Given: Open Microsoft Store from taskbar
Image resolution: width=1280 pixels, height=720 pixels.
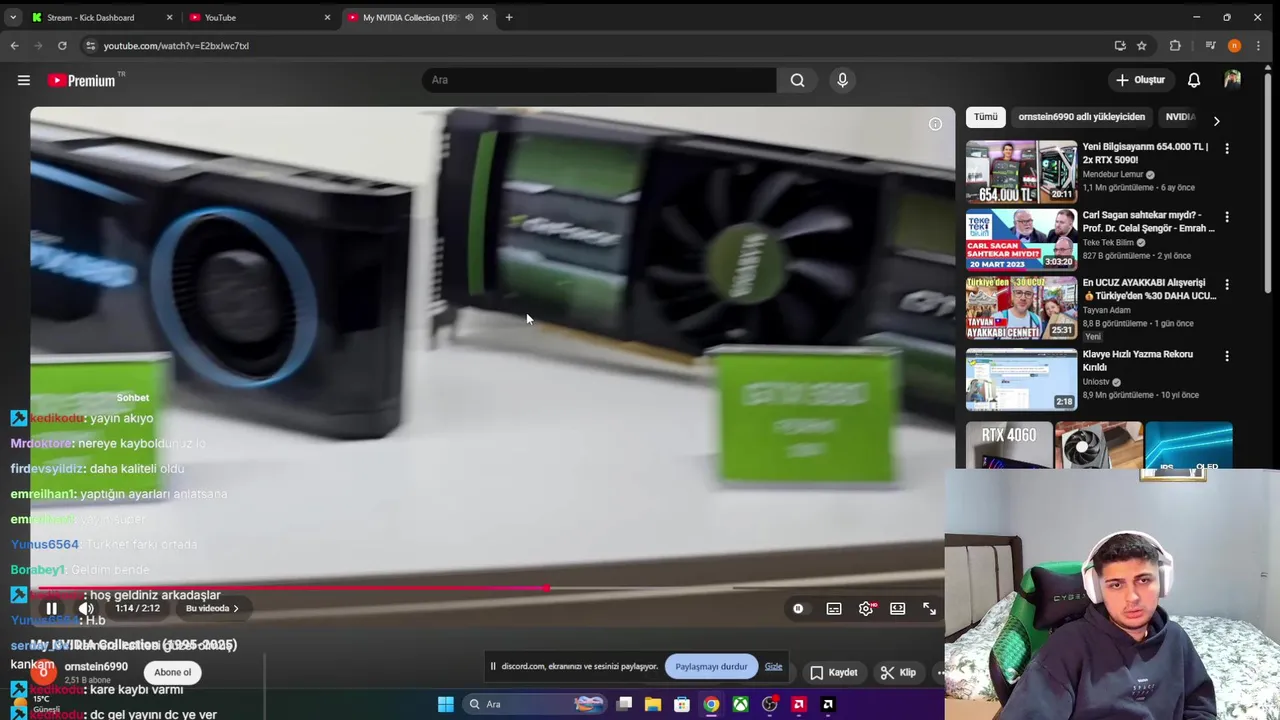Looking at the screenshot, I should point(681,704).
